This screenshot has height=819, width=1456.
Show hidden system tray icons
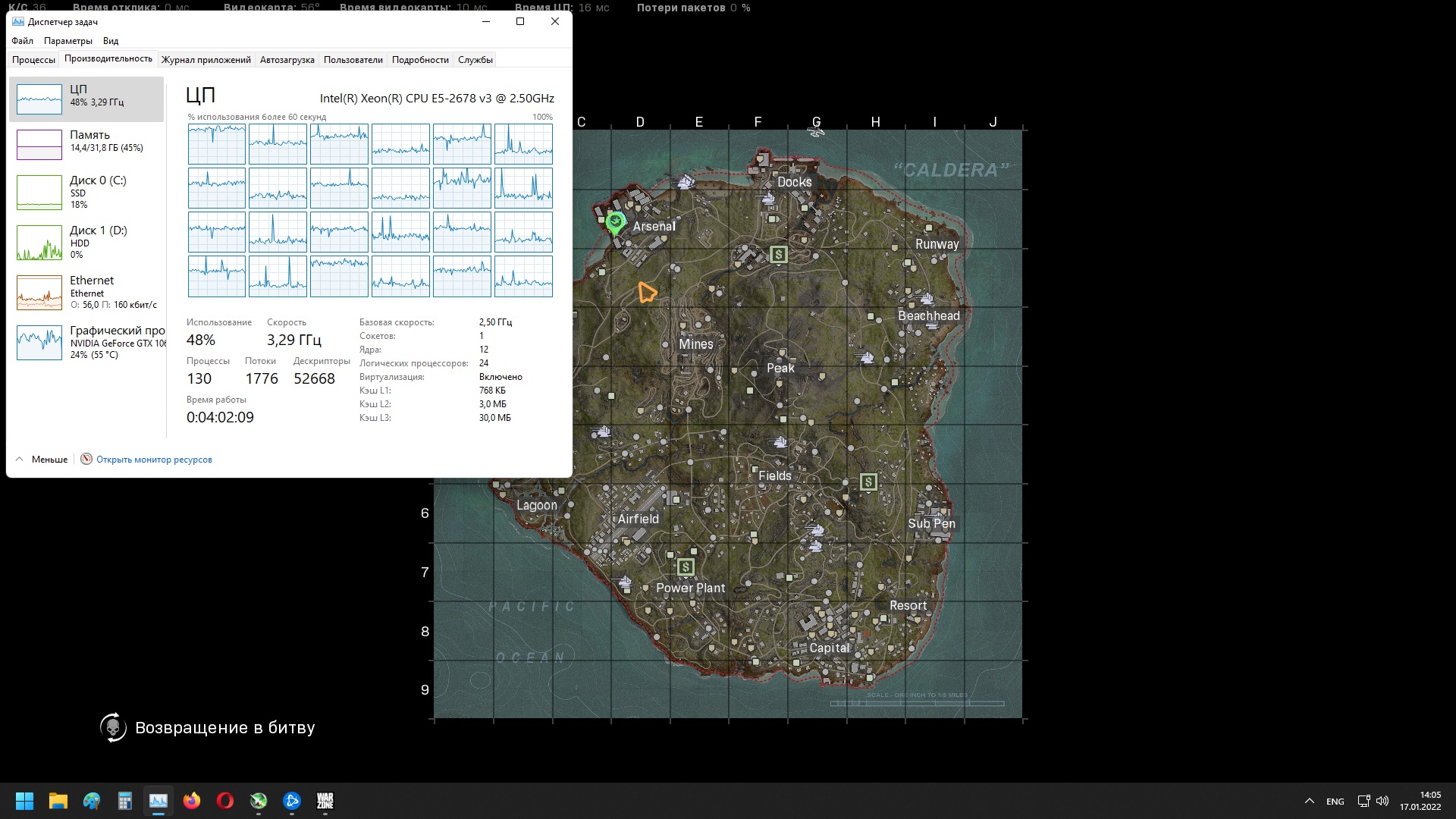point(1309,801)
